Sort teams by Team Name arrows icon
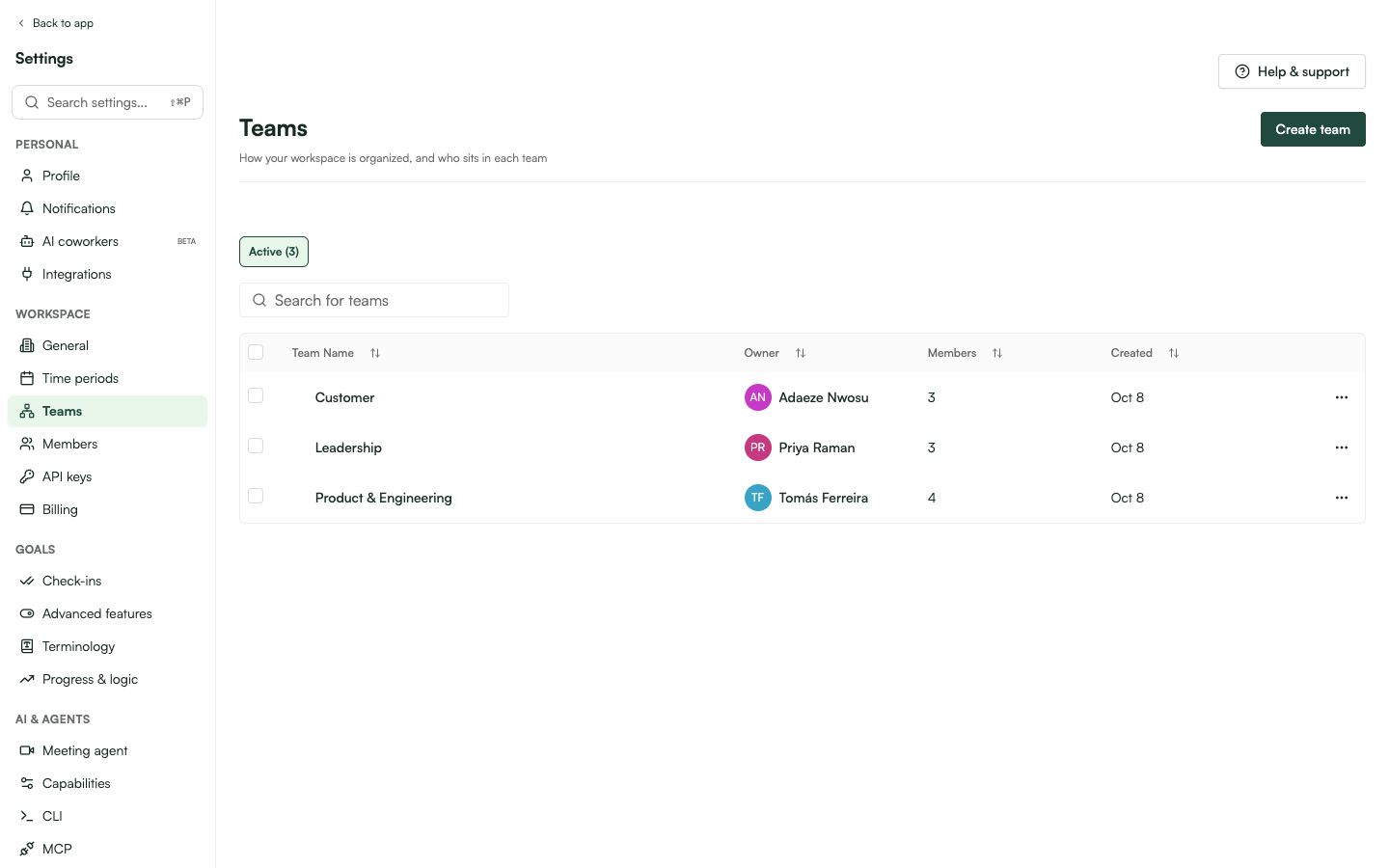1389x868 pixels. coord(375,353)
